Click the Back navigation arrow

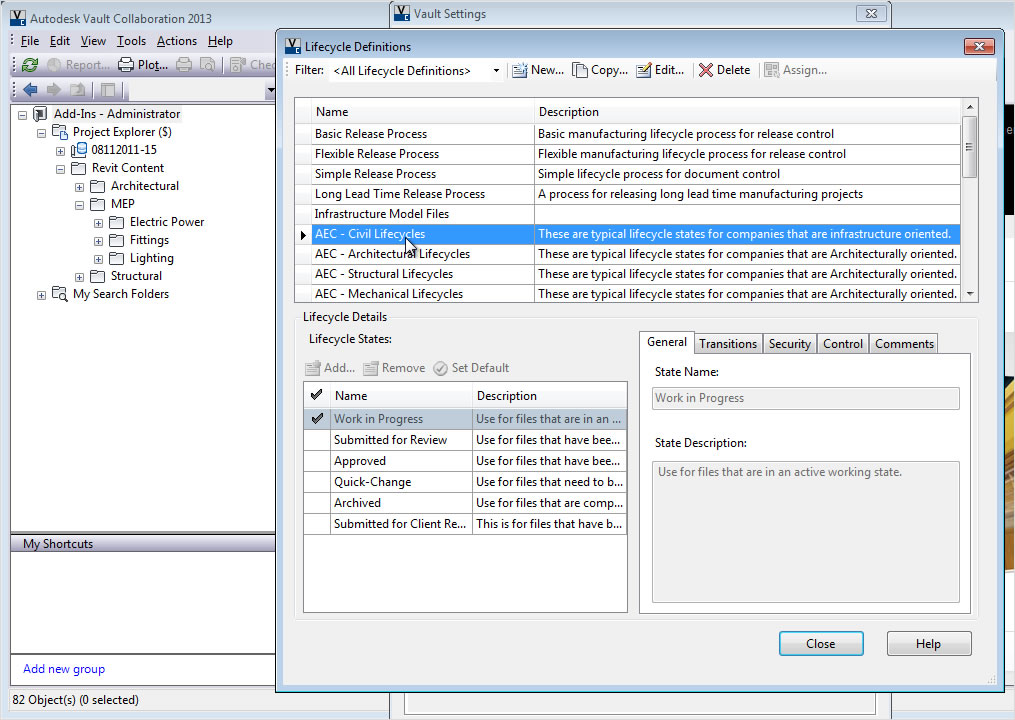point(30,89)
